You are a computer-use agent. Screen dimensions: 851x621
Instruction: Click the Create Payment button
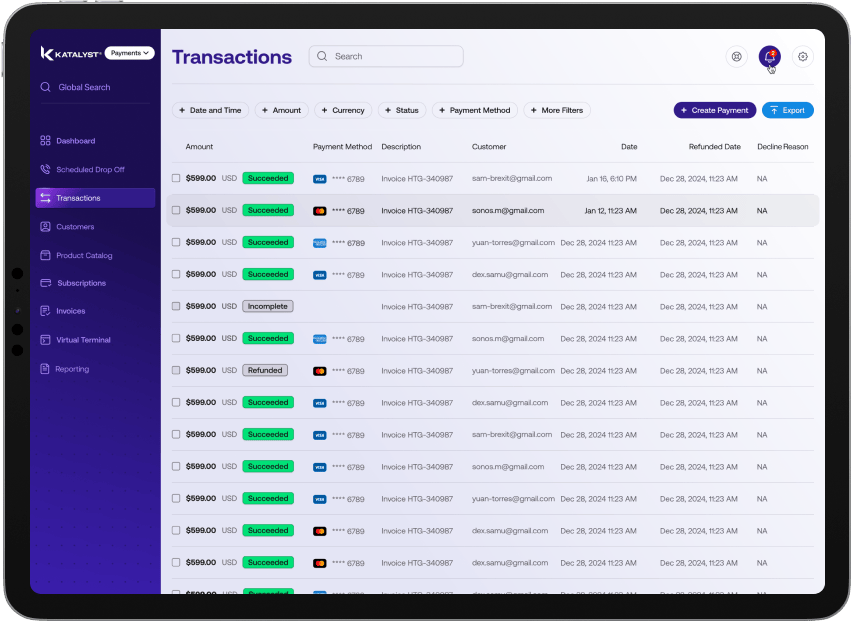(x=714, y=110)
